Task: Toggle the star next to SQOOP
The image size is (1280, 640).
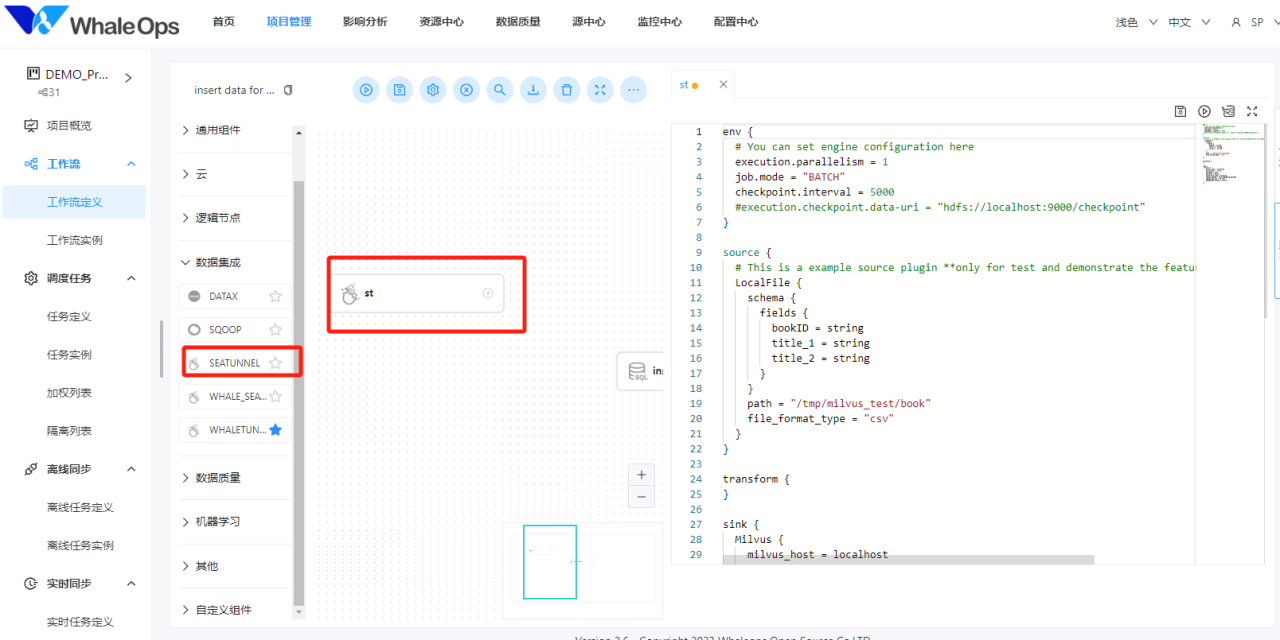Action: 275,329
